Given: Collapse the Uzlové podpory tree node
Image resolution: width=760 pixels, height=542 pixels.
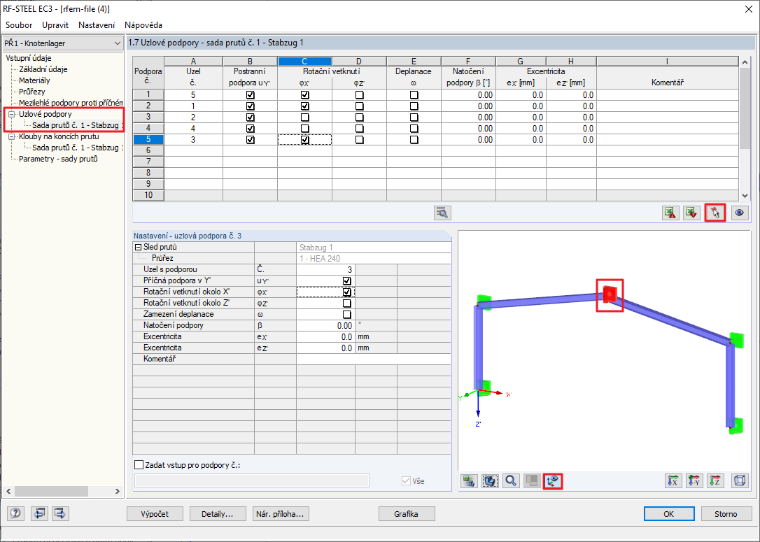Looking at the screenshot, I should point(12,114).
